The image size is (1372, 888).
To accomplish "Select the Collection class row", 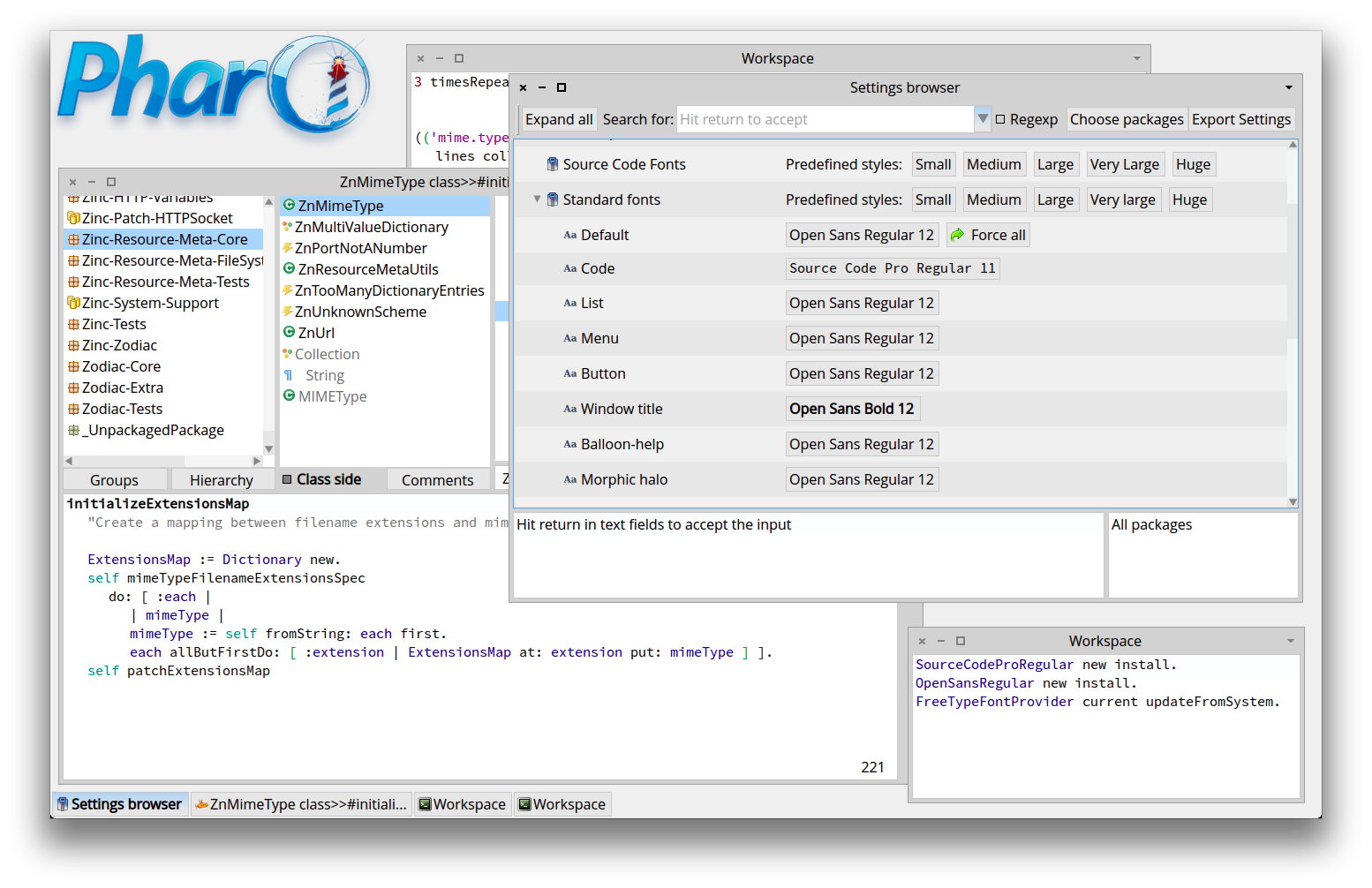I will 385,354.
